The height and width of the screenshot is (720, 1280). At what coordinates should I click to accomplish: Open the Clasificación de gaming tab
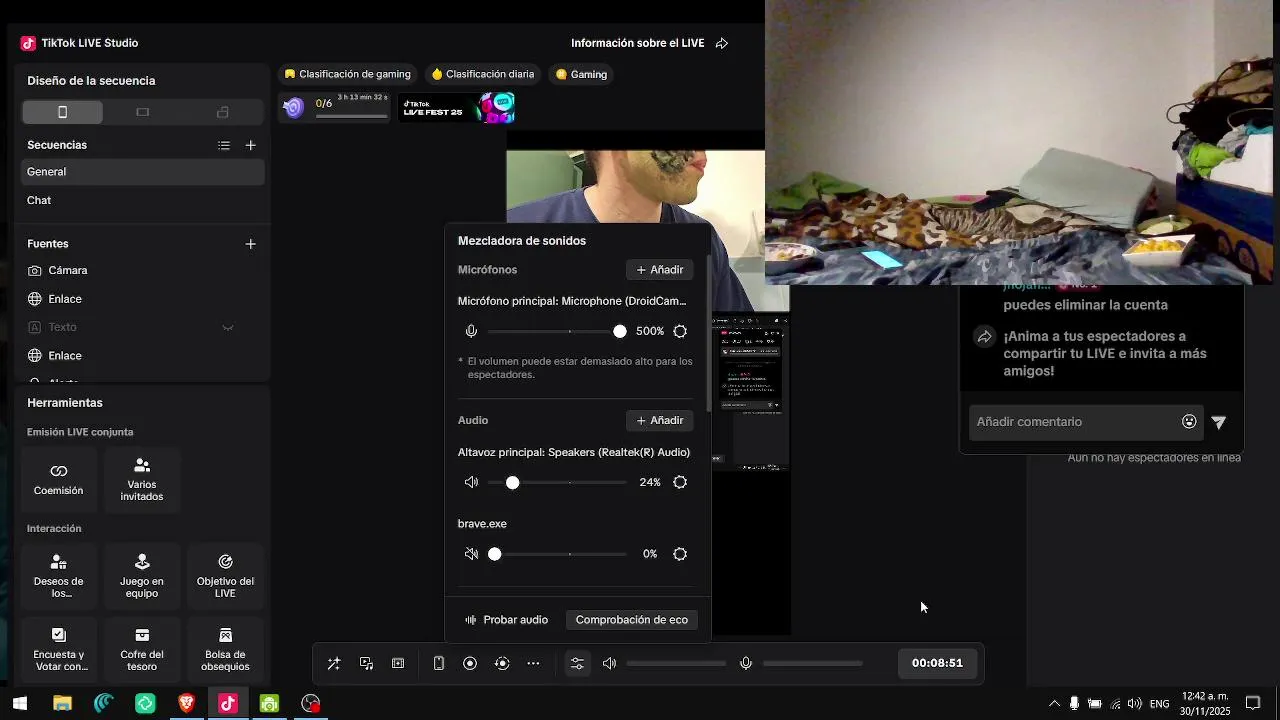click(348, 74)
